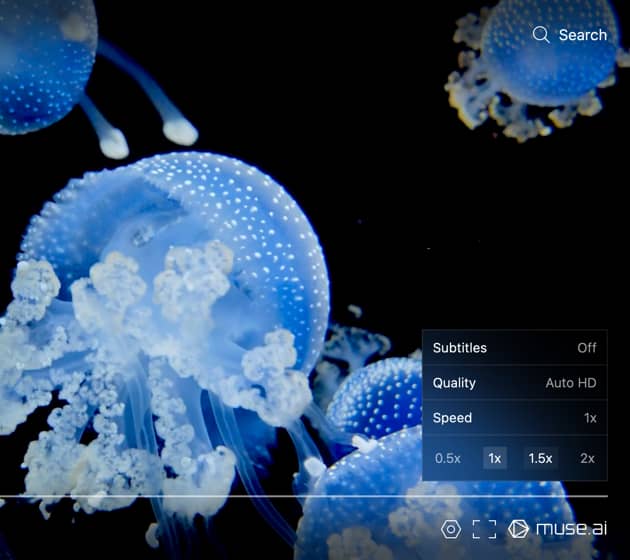This screenshot has width=630, height=560.
Task: Click the muse.ai play logo icon
Action: (x=518, y=529)
